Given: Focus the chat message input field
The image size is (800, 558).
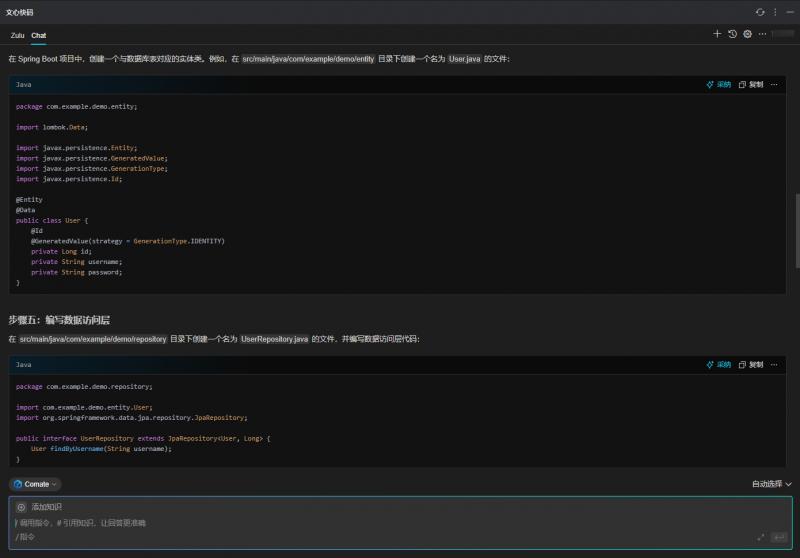Looking at the screenshot, I should (x=380, y=523).
